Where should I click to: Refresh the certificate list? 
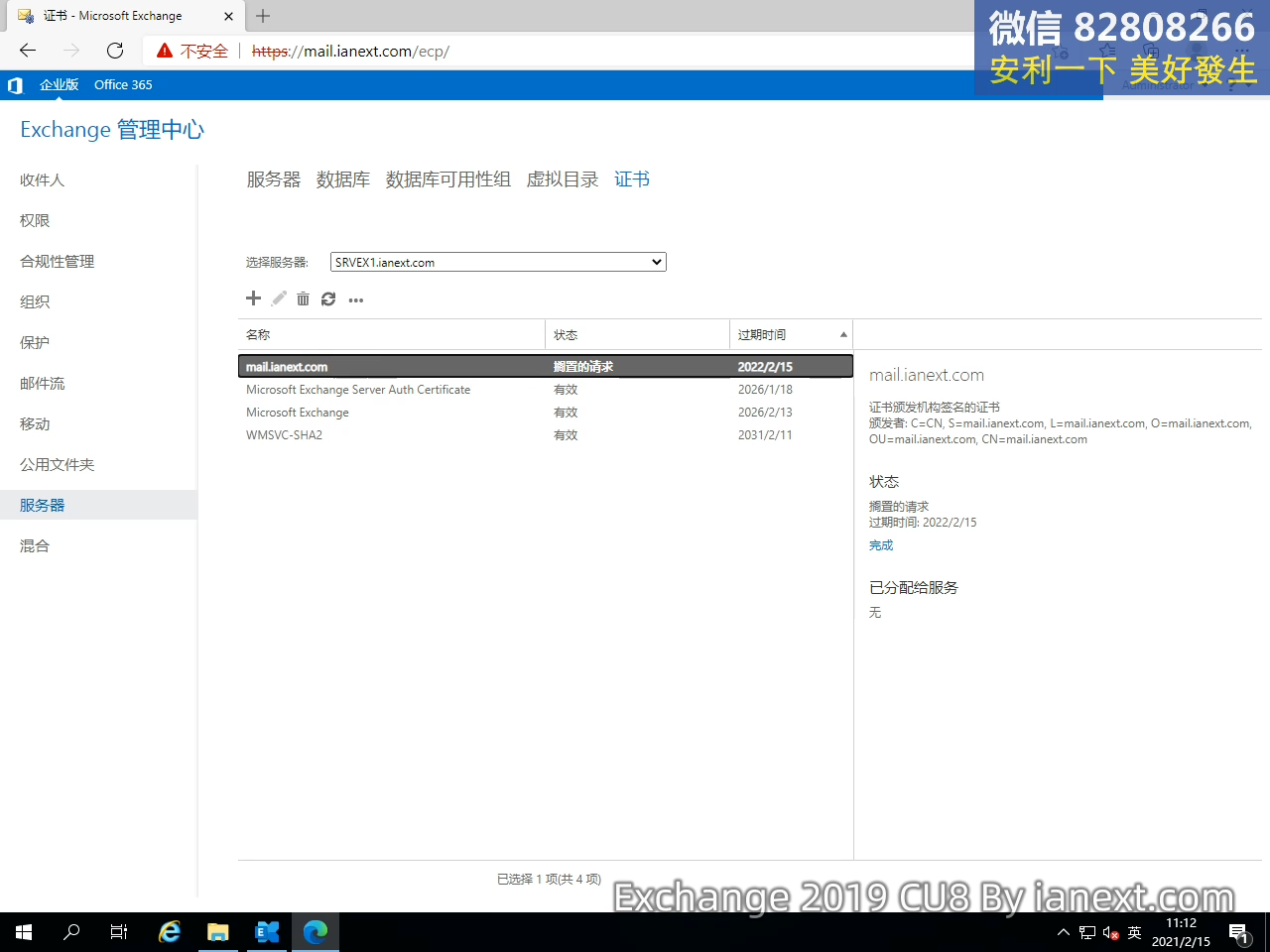point(328,298)
